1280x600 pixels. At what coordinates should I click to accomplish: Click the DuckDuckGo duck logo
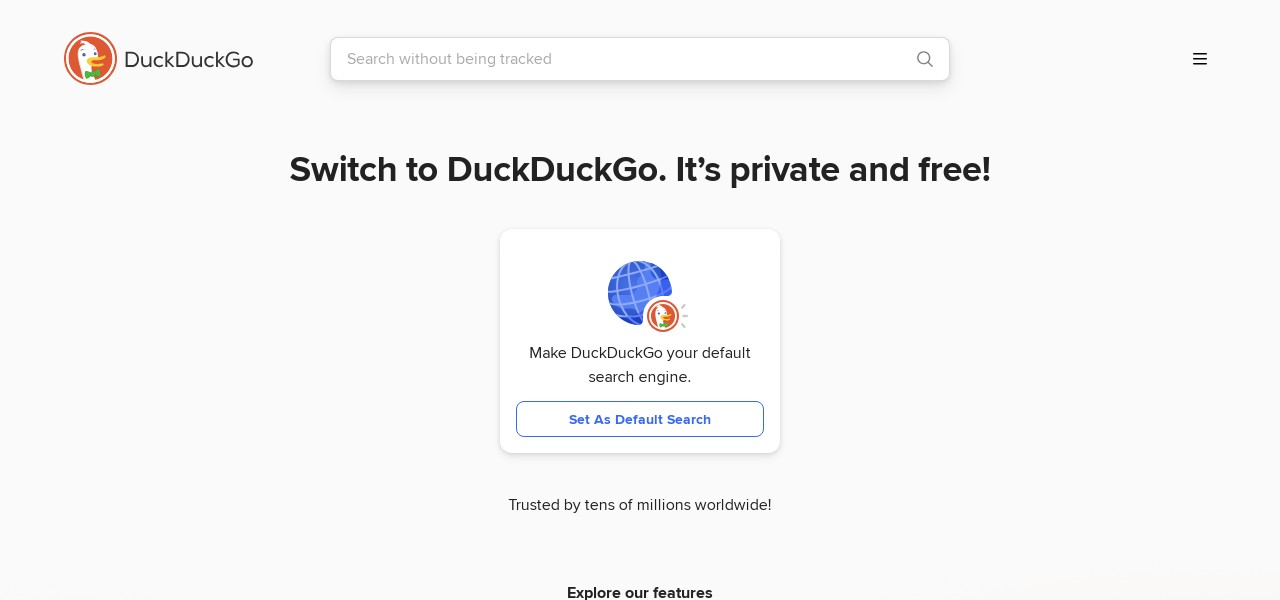pos(90,59)
